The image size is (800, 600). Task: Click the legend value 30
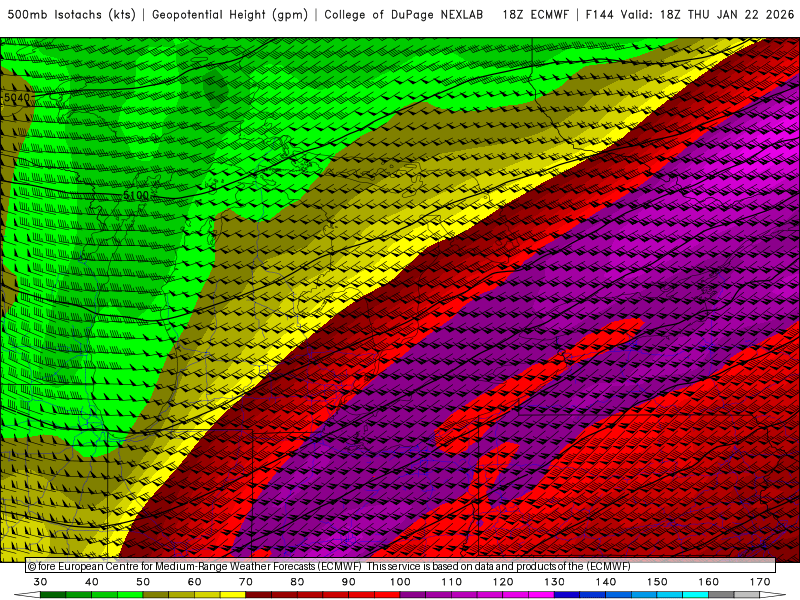[x=40, y=582]
